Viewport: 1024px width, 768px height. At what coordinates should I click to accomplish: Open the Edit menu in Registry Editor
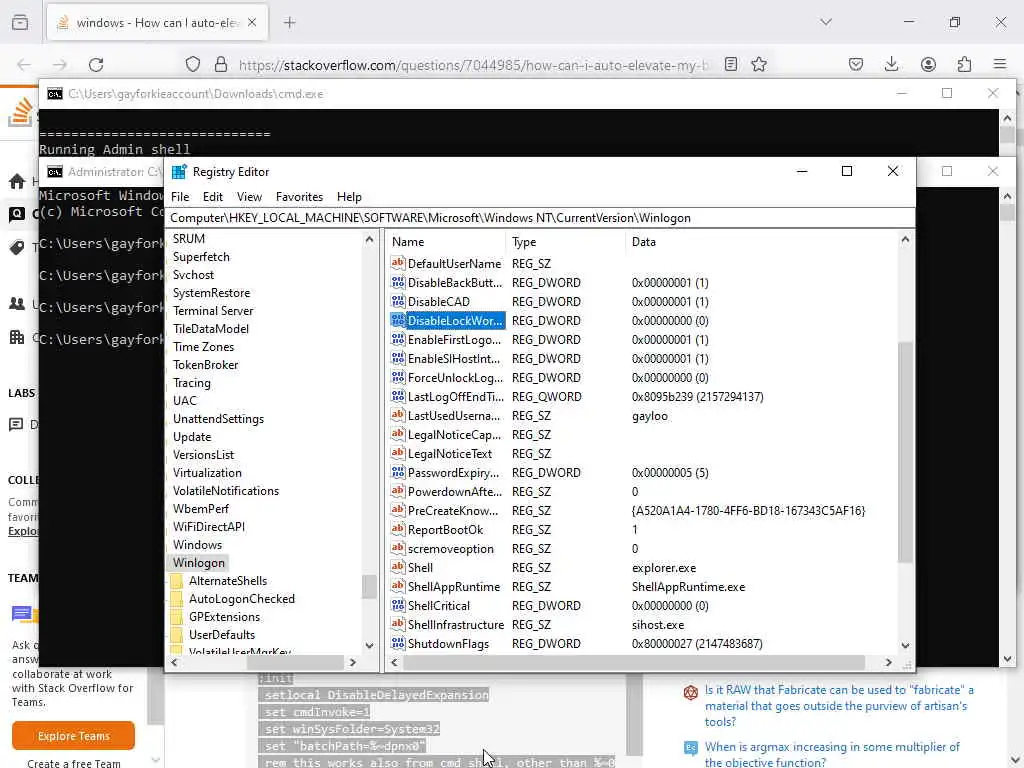click(212, 197)
